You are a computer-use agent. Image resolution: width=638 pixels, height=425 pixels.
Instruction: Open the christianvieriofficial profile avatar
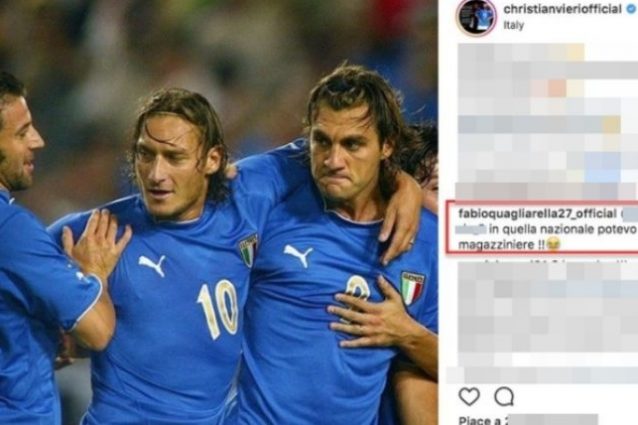(x=476, y=17)
